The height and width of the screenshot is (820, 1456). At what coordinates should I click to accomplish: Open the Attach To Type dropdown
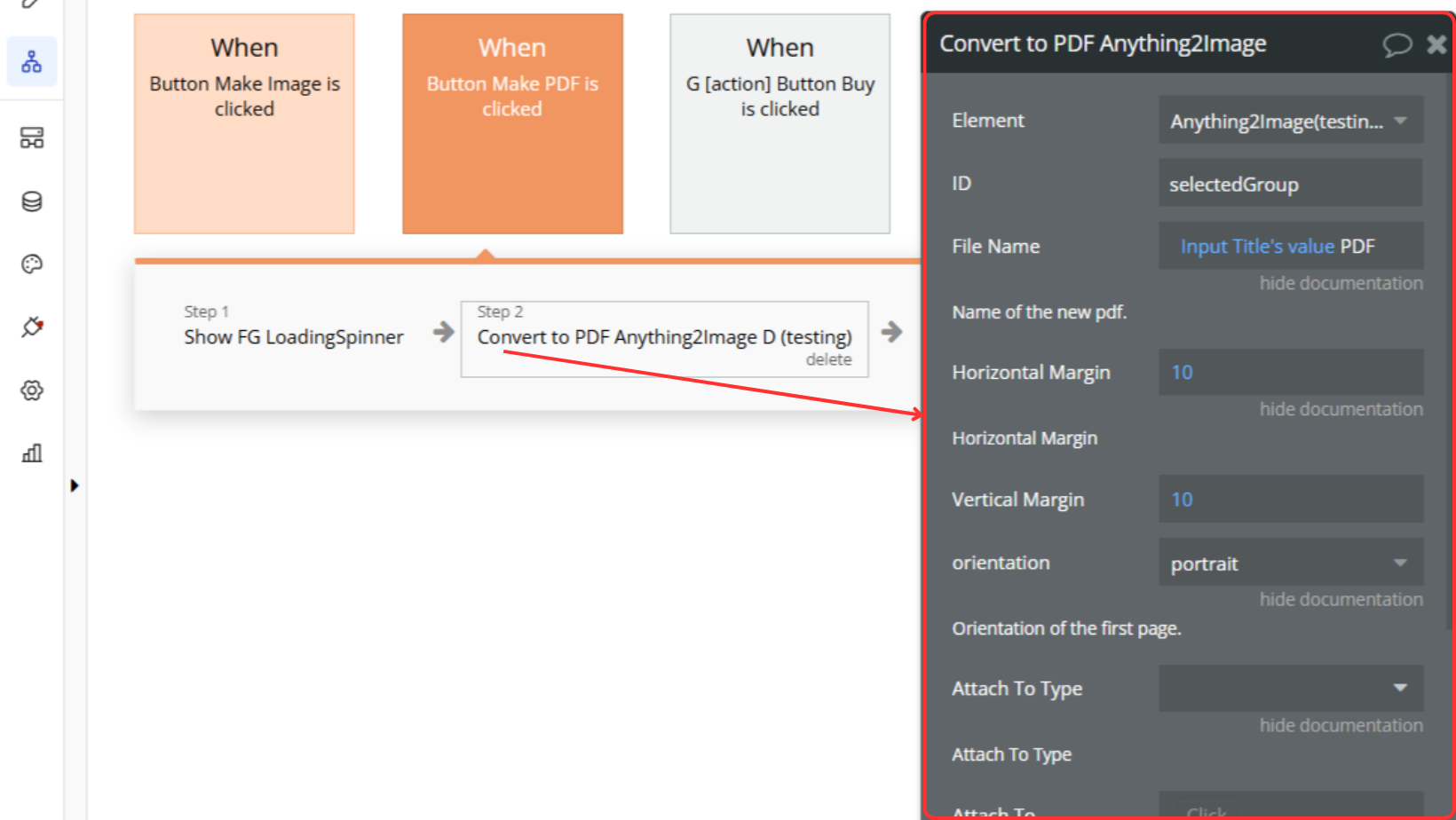1290,689
